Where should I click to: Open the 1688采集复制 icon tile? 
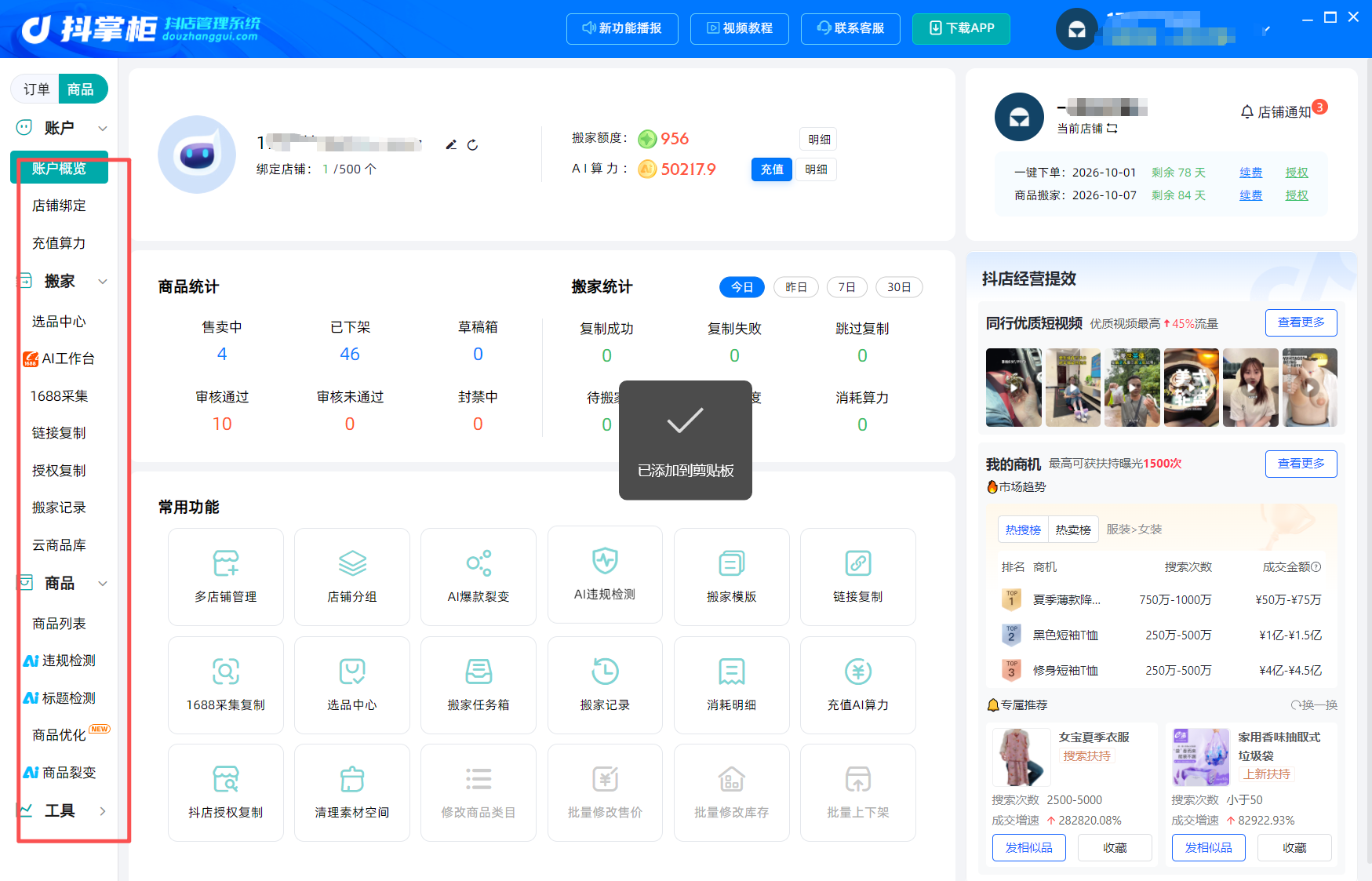pyautogui.click(x=226, y=672)
